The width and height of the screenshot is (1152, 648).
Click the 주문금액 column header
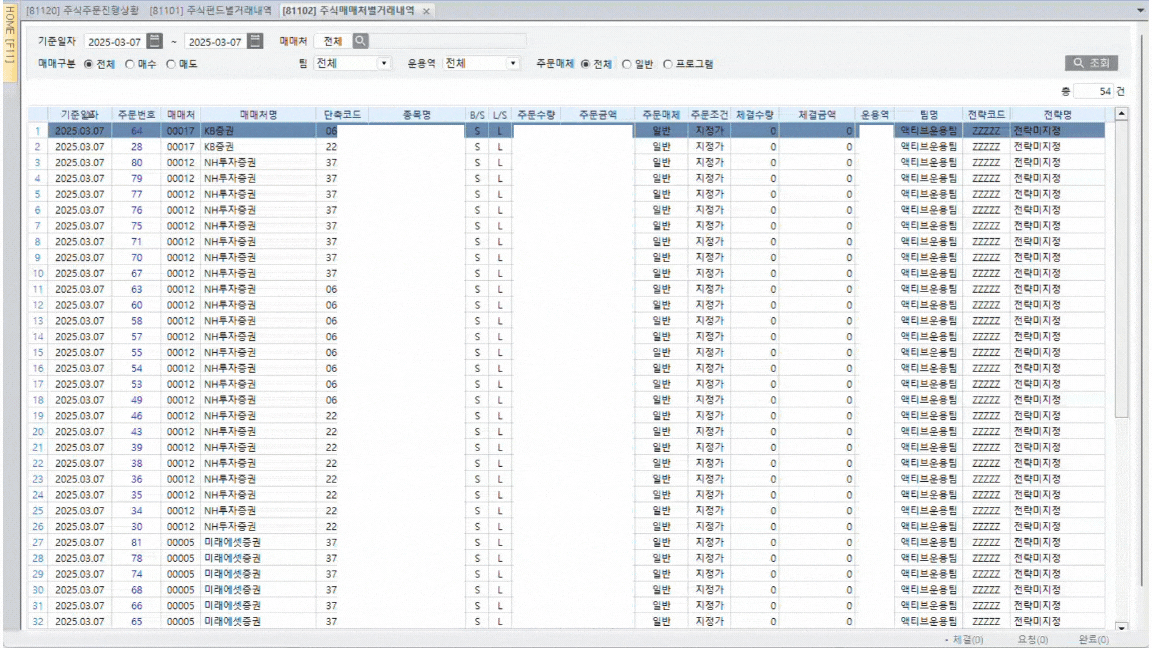[x=597, y=115]
